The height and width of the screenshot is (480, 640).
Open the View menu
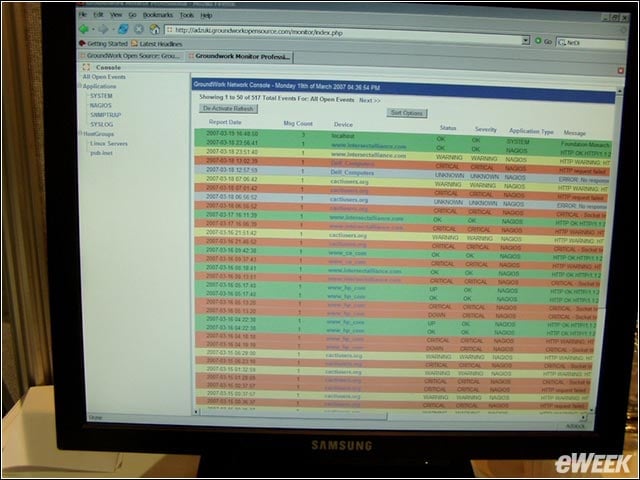(x=116, y=15)
